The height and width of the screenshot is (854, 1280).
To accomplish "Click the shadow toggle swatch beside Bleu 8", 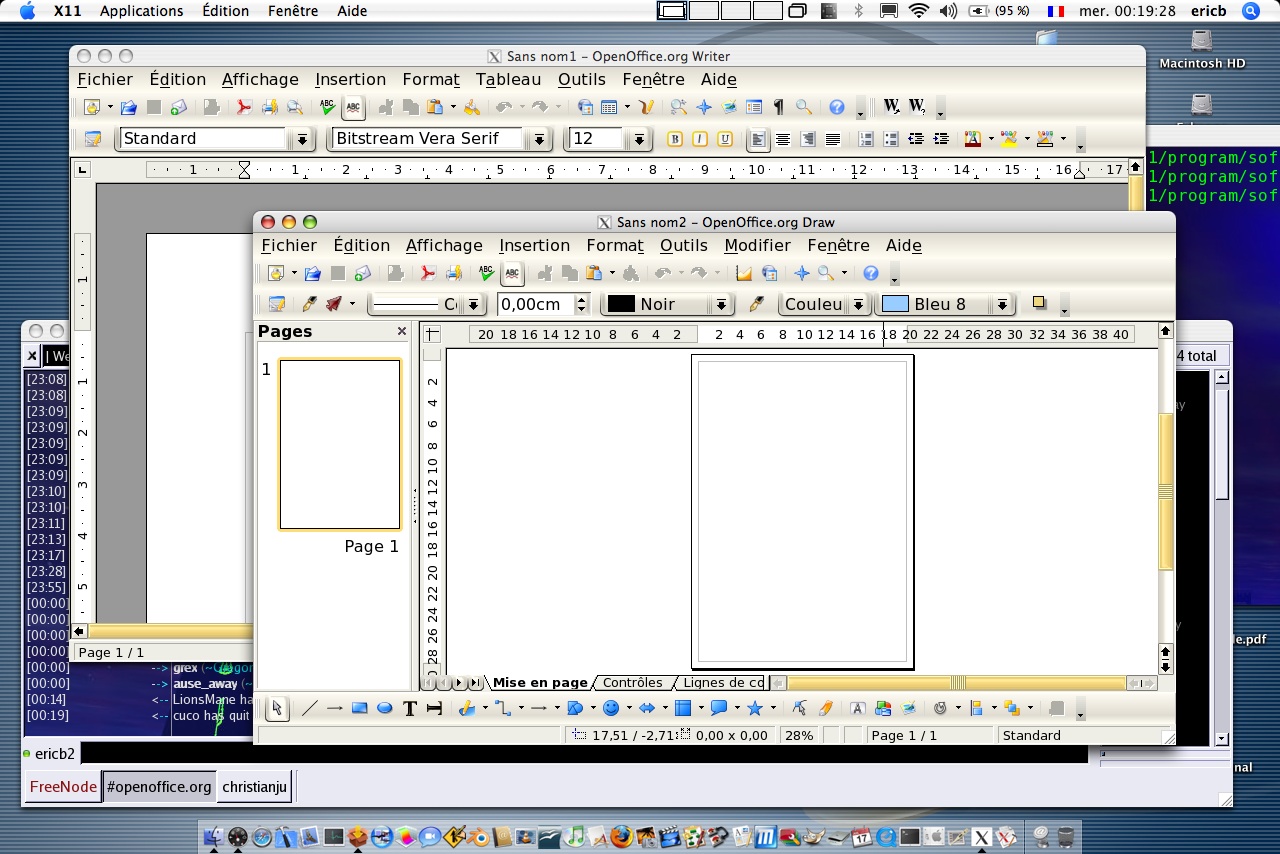I will tap(1039, 303).
